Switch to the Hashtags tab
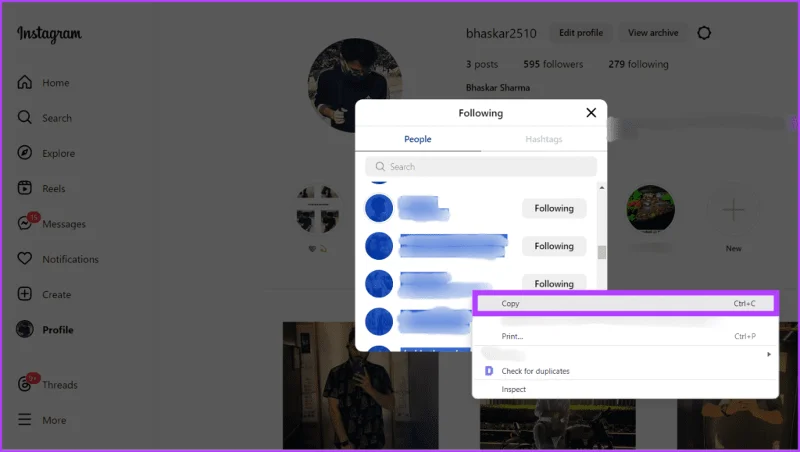 pos(544,139)
